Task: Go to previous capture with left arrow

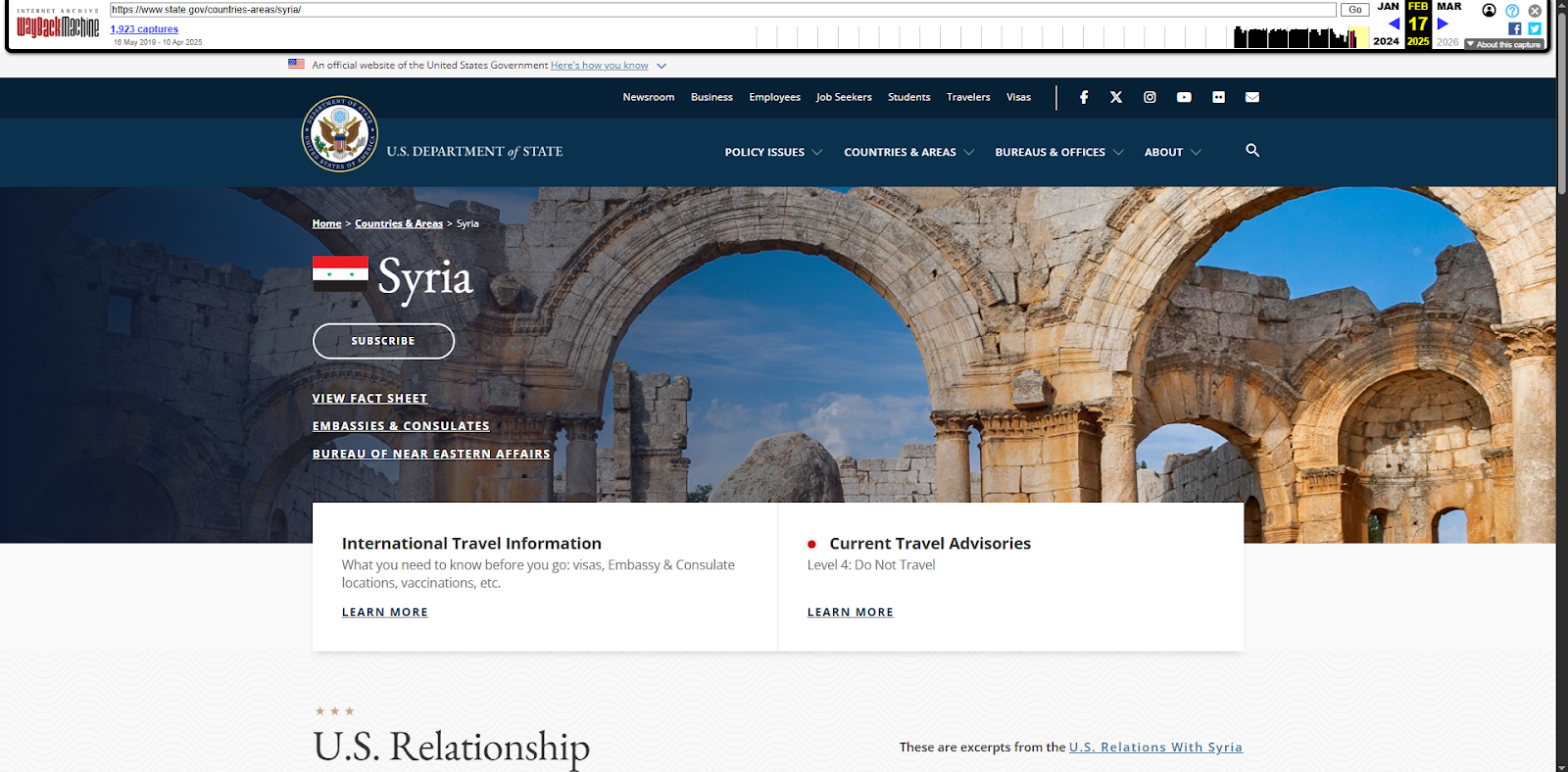Action: point(1394,24)
